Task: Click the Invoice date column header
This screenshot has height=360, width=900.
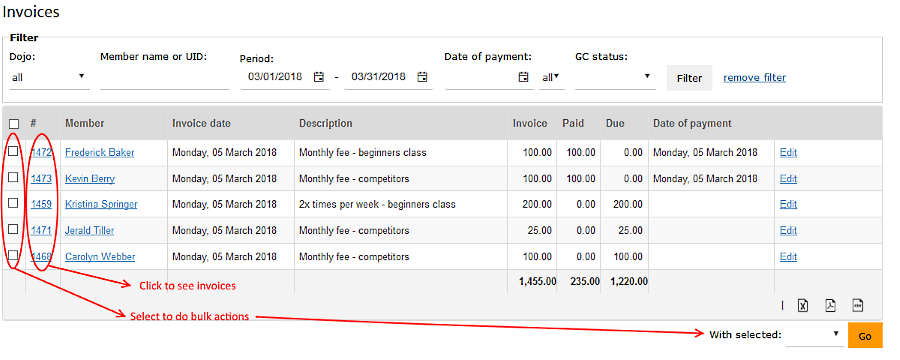Action: point(201,123)
